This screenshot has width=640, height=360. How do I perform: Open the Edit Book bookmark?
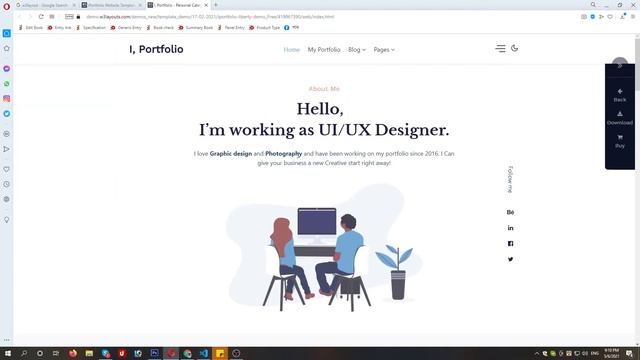(x=31, y=28)
